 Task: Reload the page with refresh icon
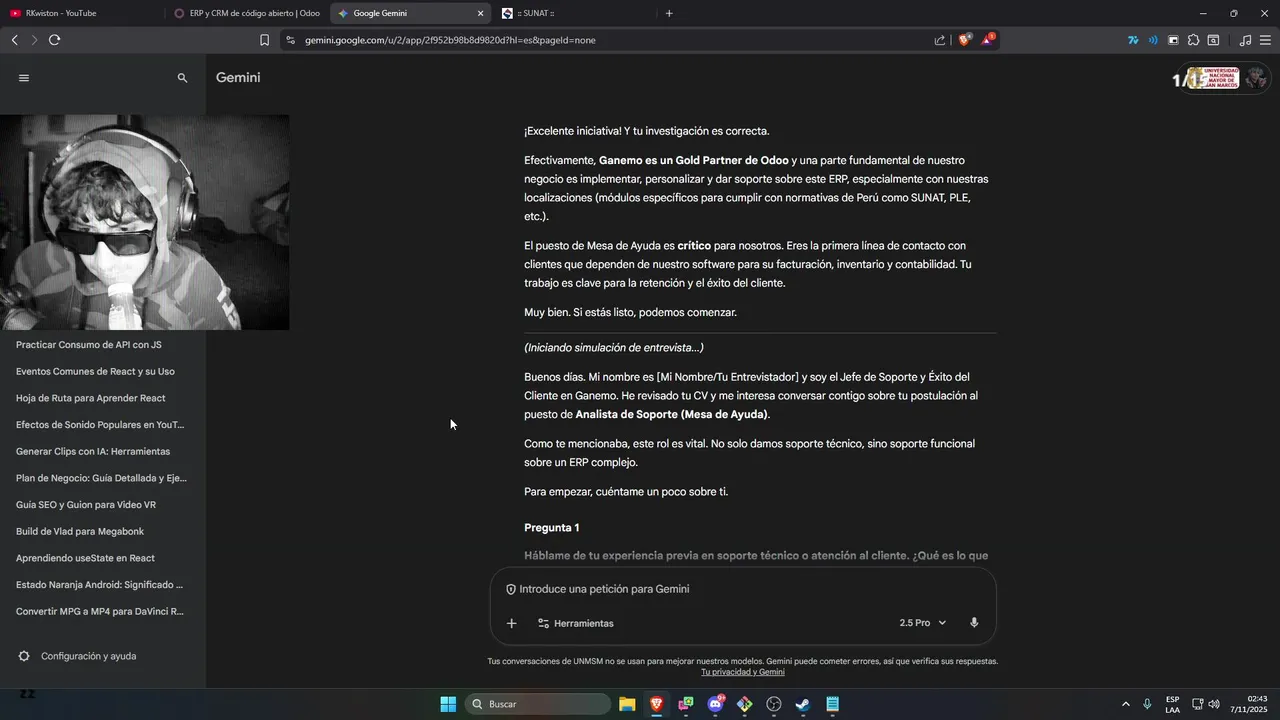[x=54, y=40]
